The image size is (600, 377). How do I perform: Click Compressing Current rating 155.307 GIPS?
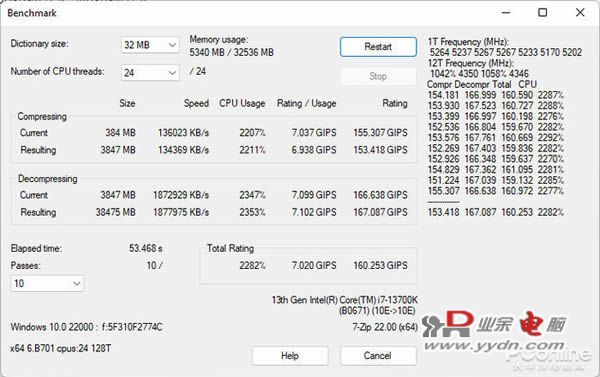(x=380, y=133)
